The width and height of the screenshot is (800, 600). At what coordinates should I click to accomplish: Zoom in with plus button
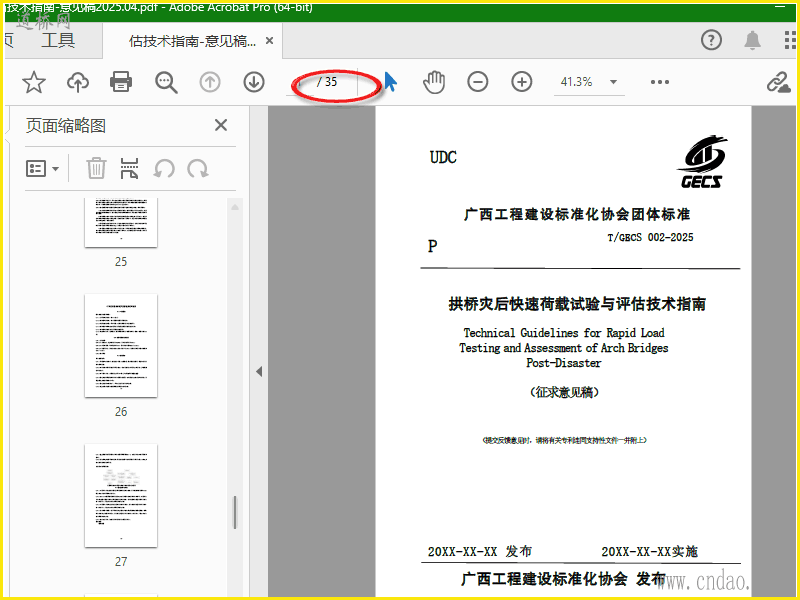click(521, 82)
